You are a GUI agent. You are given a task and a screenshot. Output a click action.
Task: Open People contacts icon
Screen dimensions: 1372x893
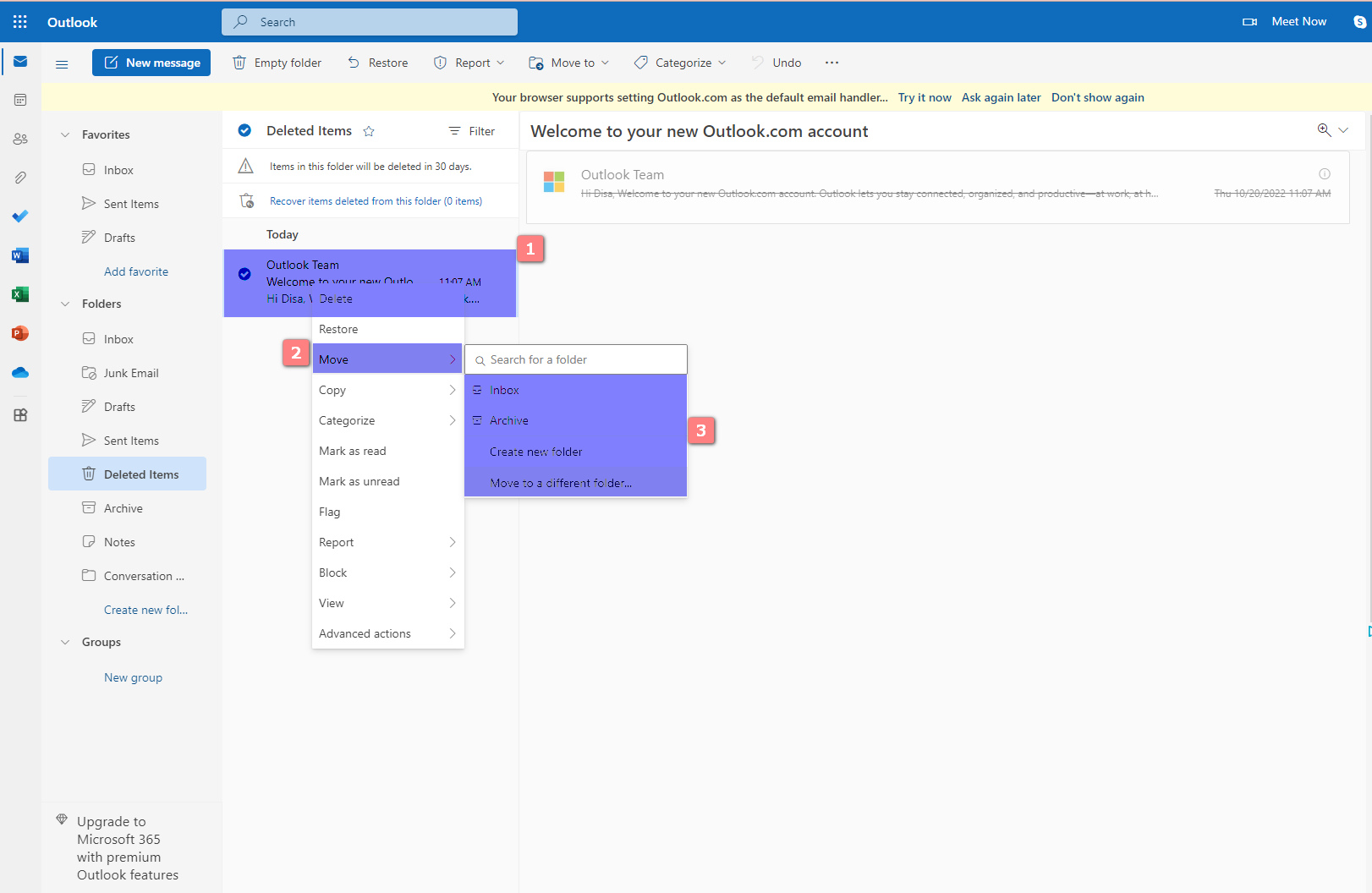[x=20, y=139]
